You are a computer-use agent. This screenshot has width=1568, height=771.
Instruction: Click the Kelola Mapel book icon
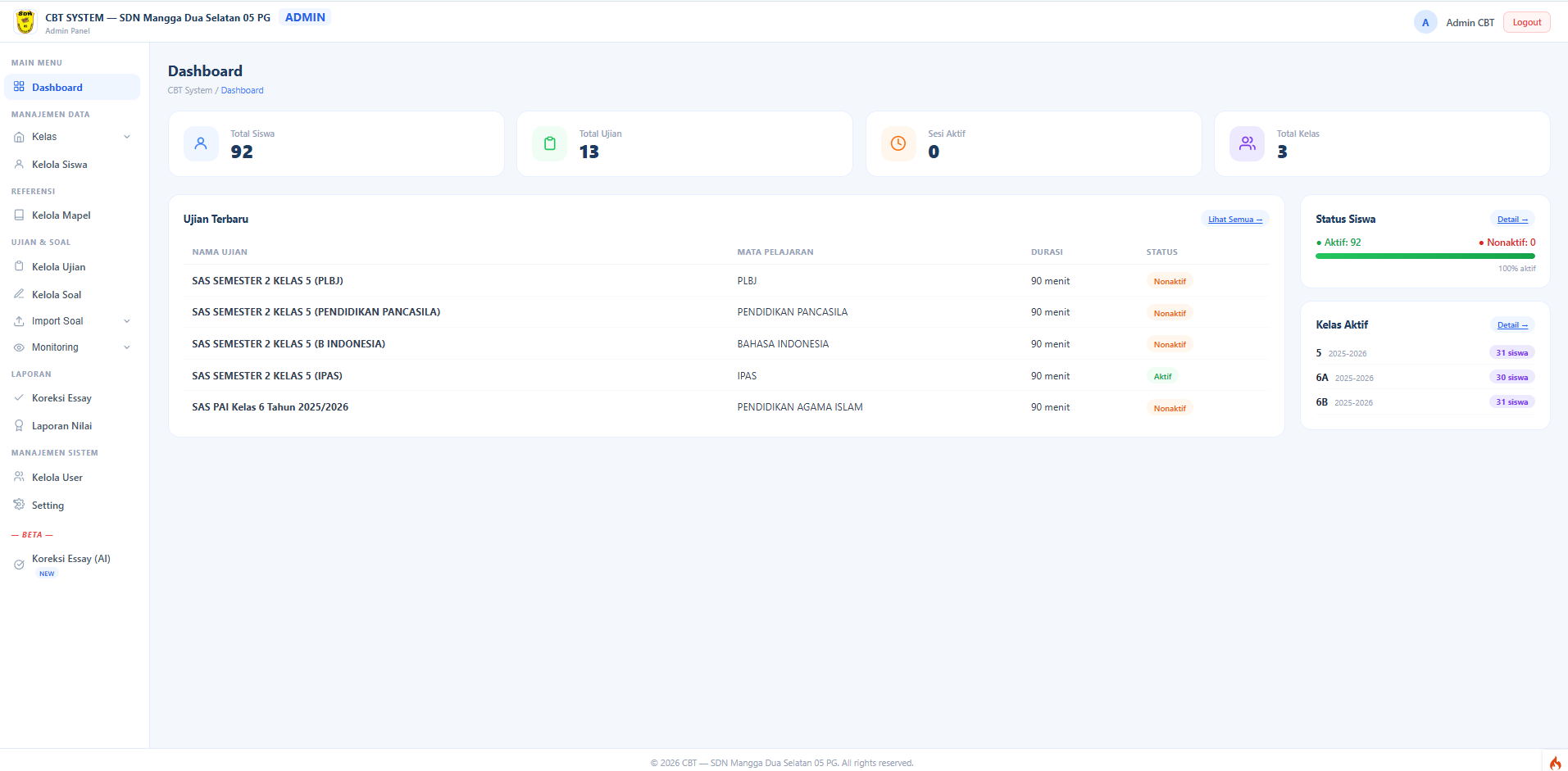click(19, 215)
